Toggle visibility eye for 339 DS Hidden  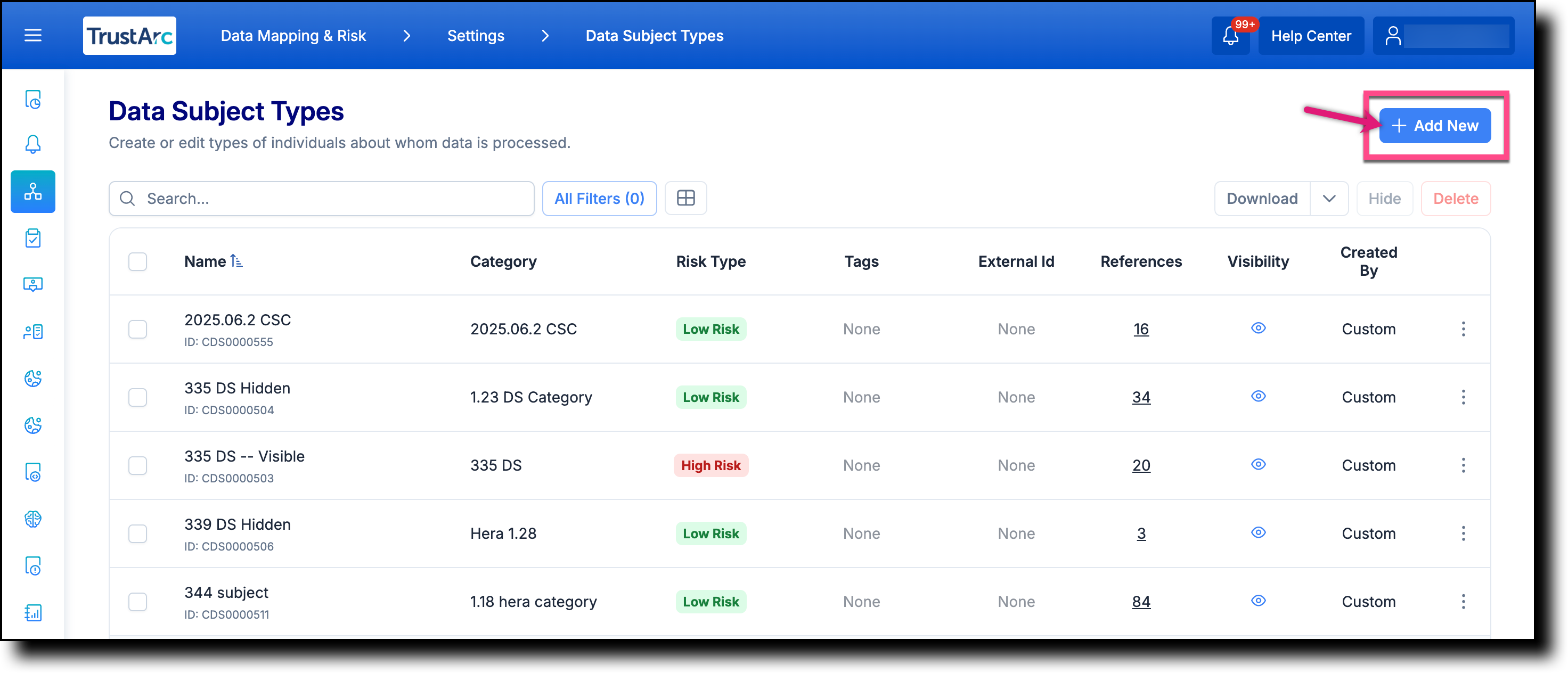pos(1258,532)
